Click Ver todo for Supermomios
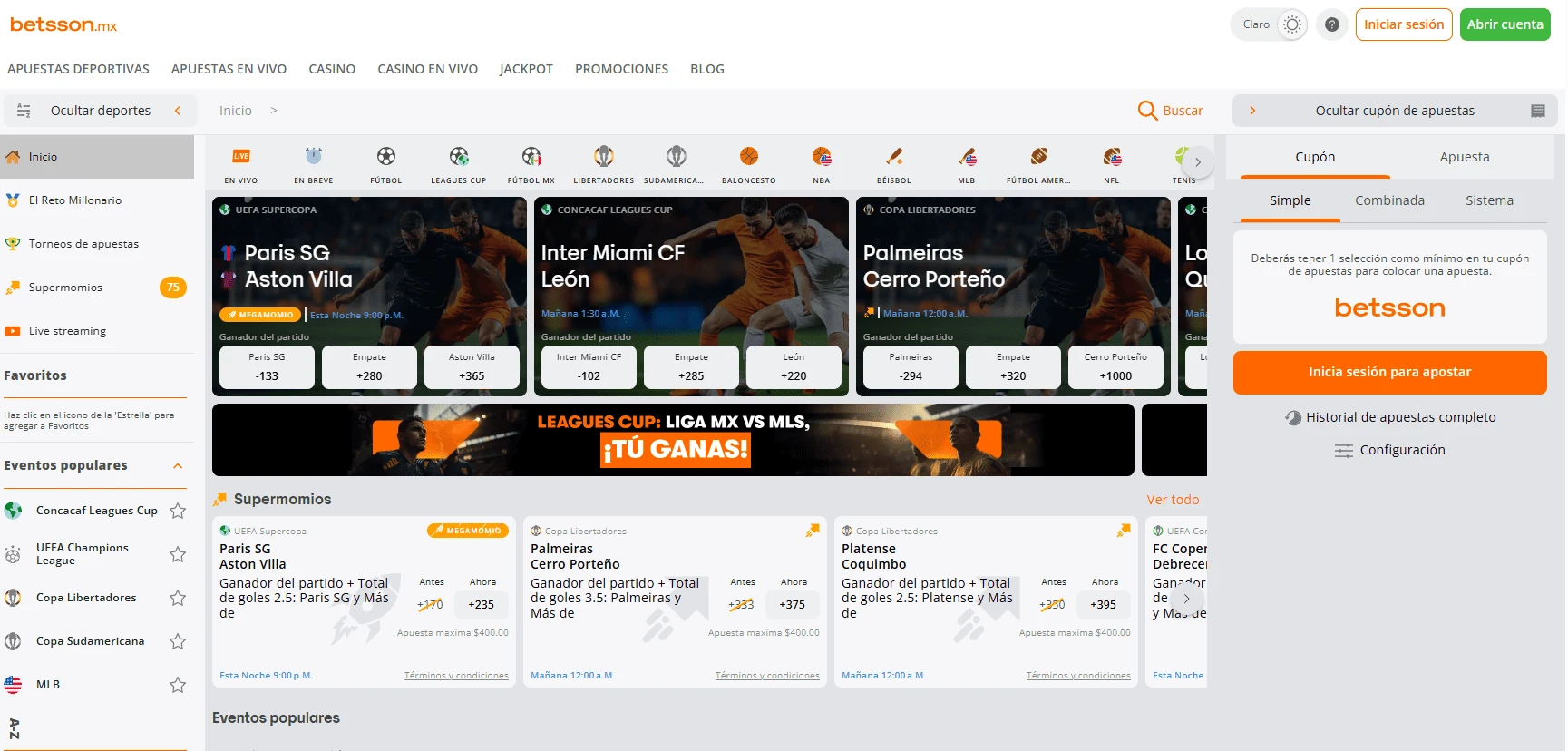1568x751 pixels. click(x=1173, y=500)
